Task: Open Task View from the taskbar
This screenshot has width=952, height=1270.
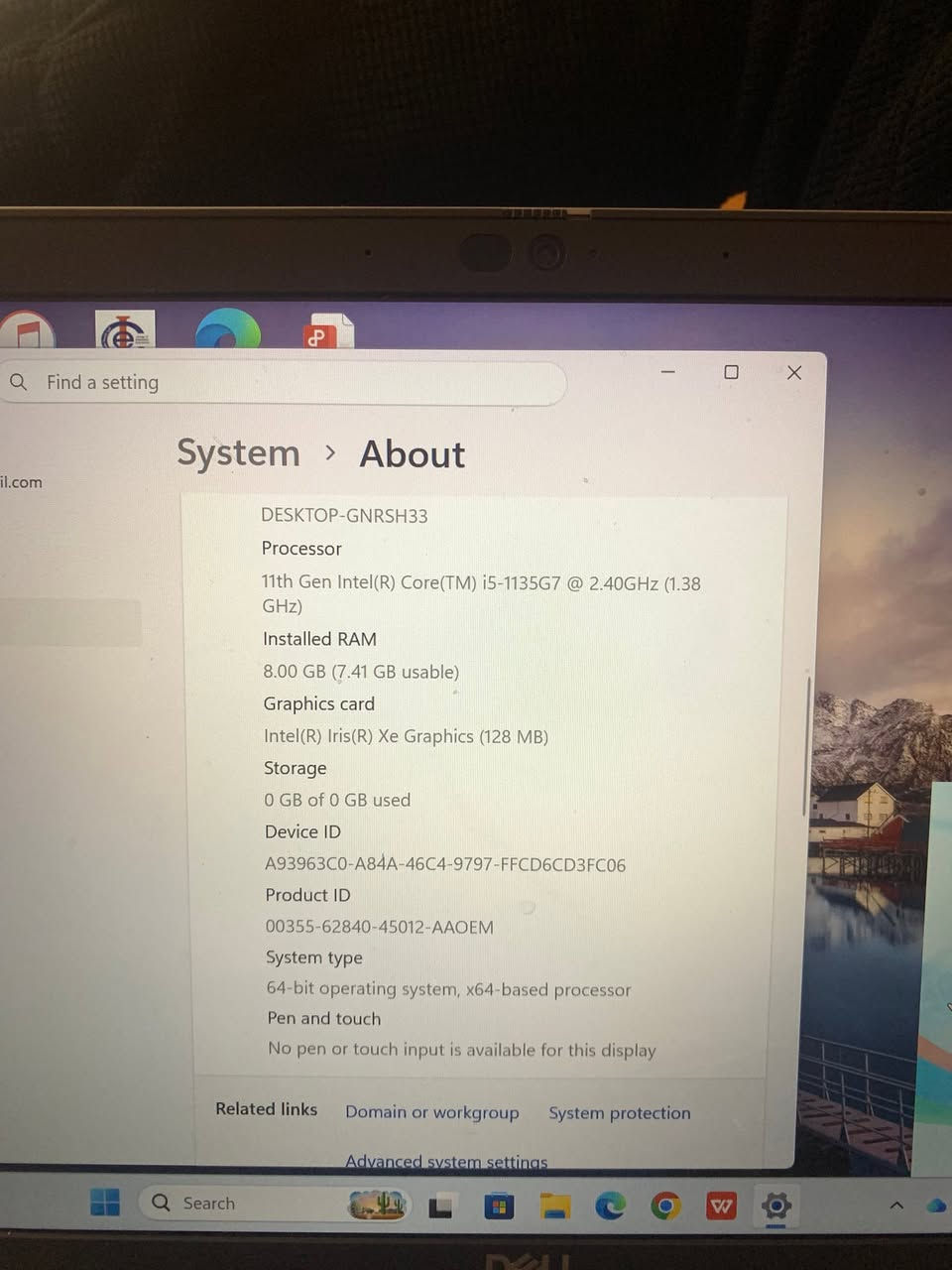Action: coord(440,1206)
